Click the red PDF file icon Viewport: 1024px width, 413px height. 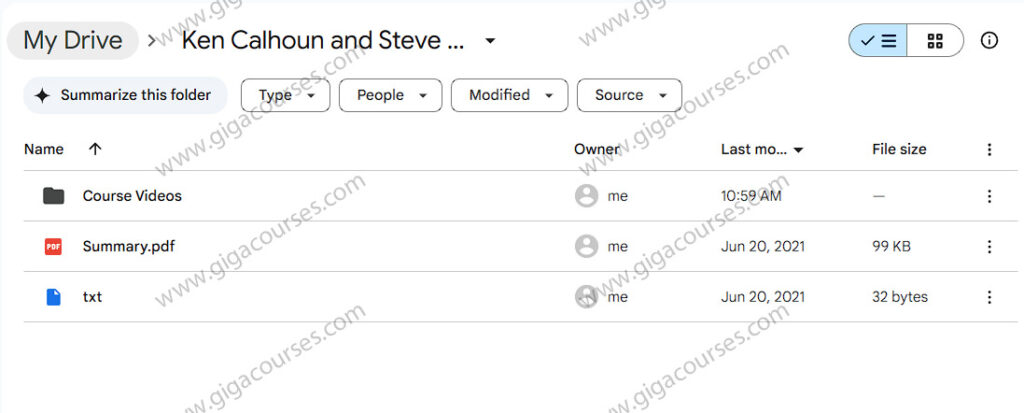click(53, 246)
